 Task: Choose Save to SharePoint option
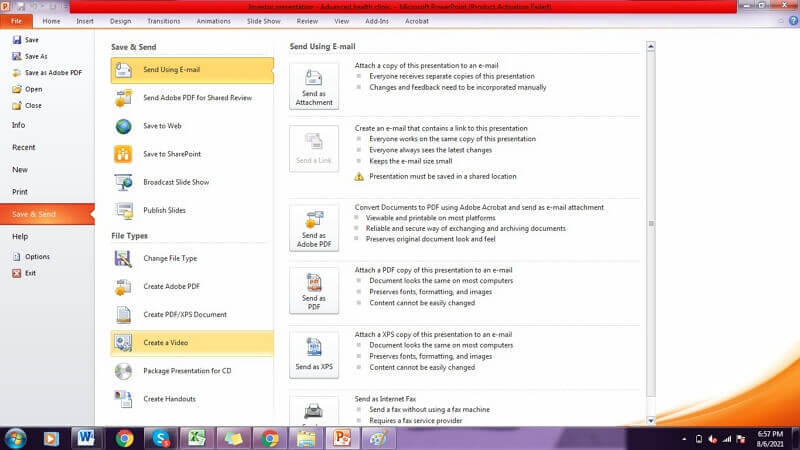pyautogui.click(x=192, y=154)
